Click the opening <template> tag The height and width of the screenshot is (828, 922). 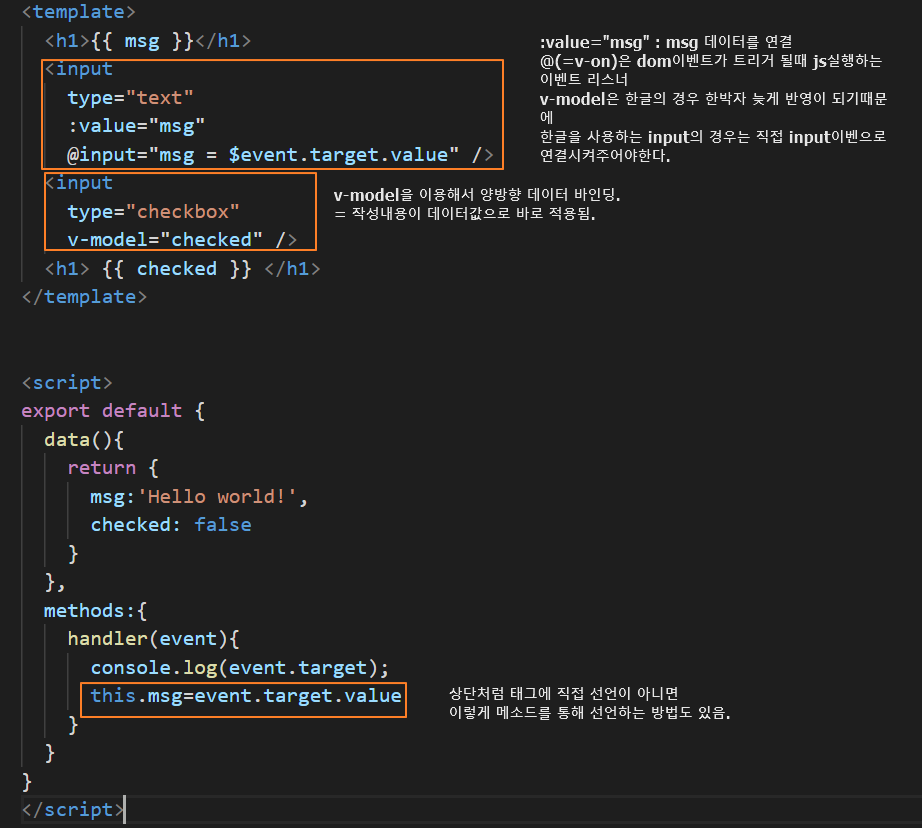coord(78,12)
